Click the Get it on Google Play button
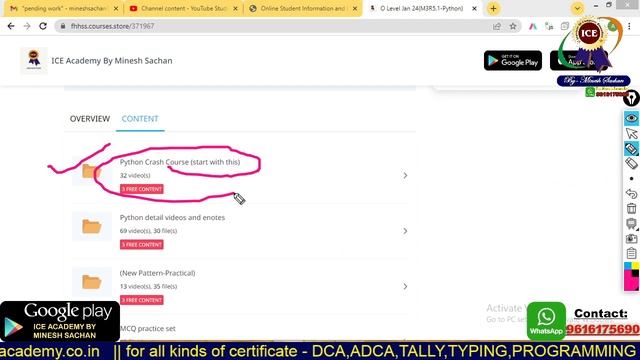 tap(513, 60)
